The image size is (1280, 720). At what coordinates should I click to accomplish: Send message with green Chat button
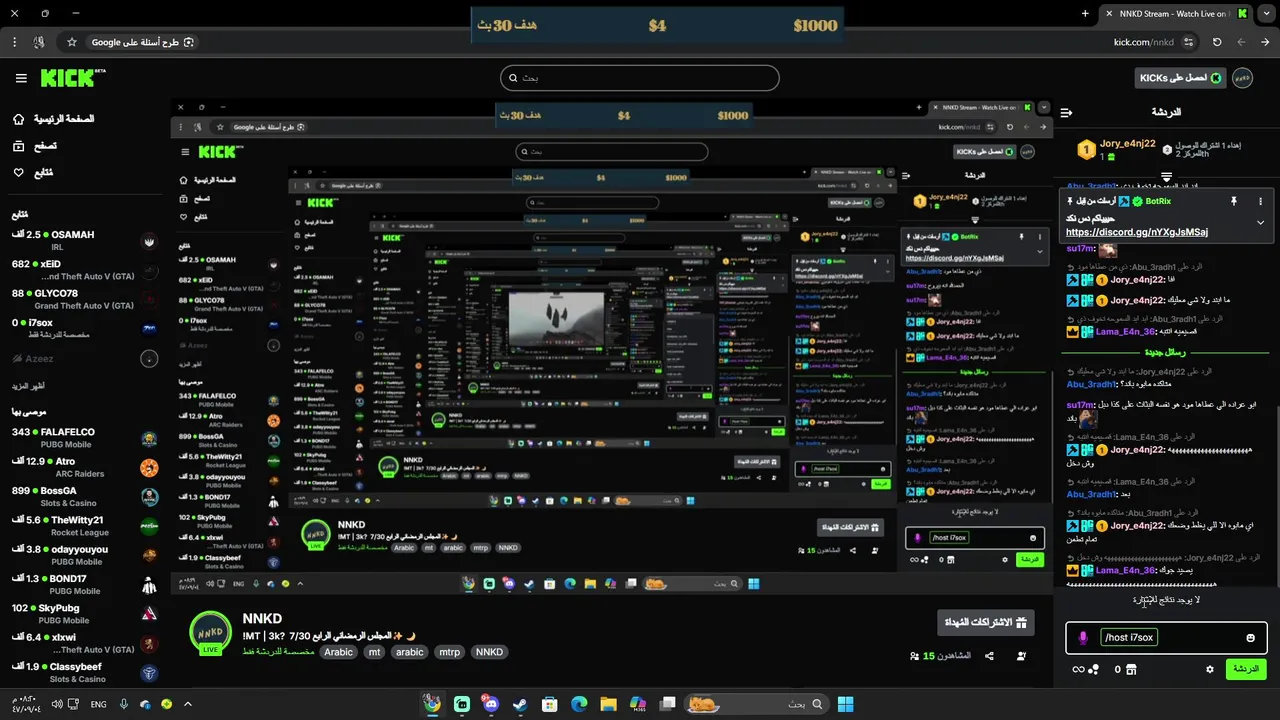[x=1246, y=669]
